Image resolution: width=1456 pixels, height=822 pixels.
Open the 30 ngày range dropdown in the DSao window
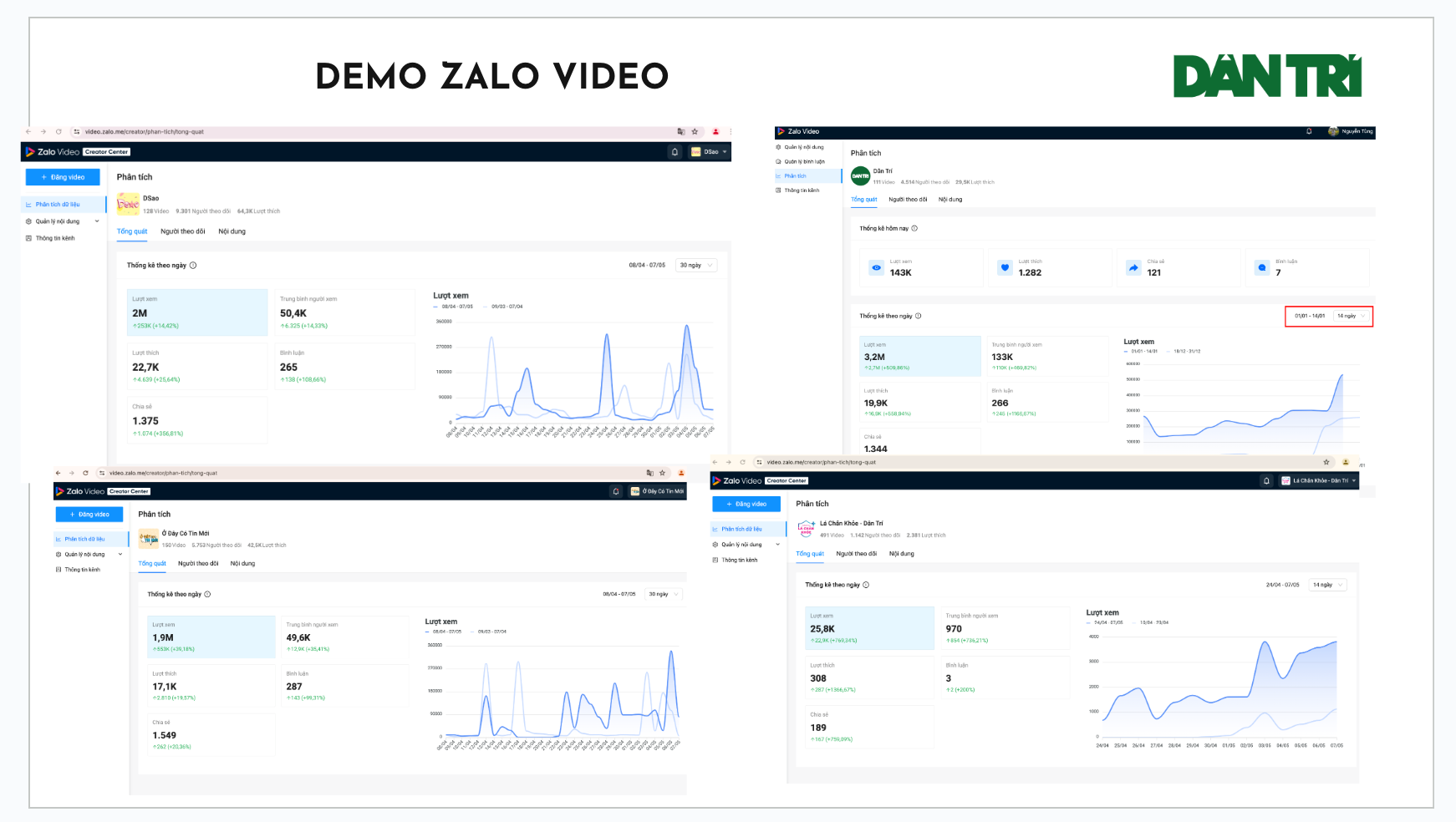(696, 266)
